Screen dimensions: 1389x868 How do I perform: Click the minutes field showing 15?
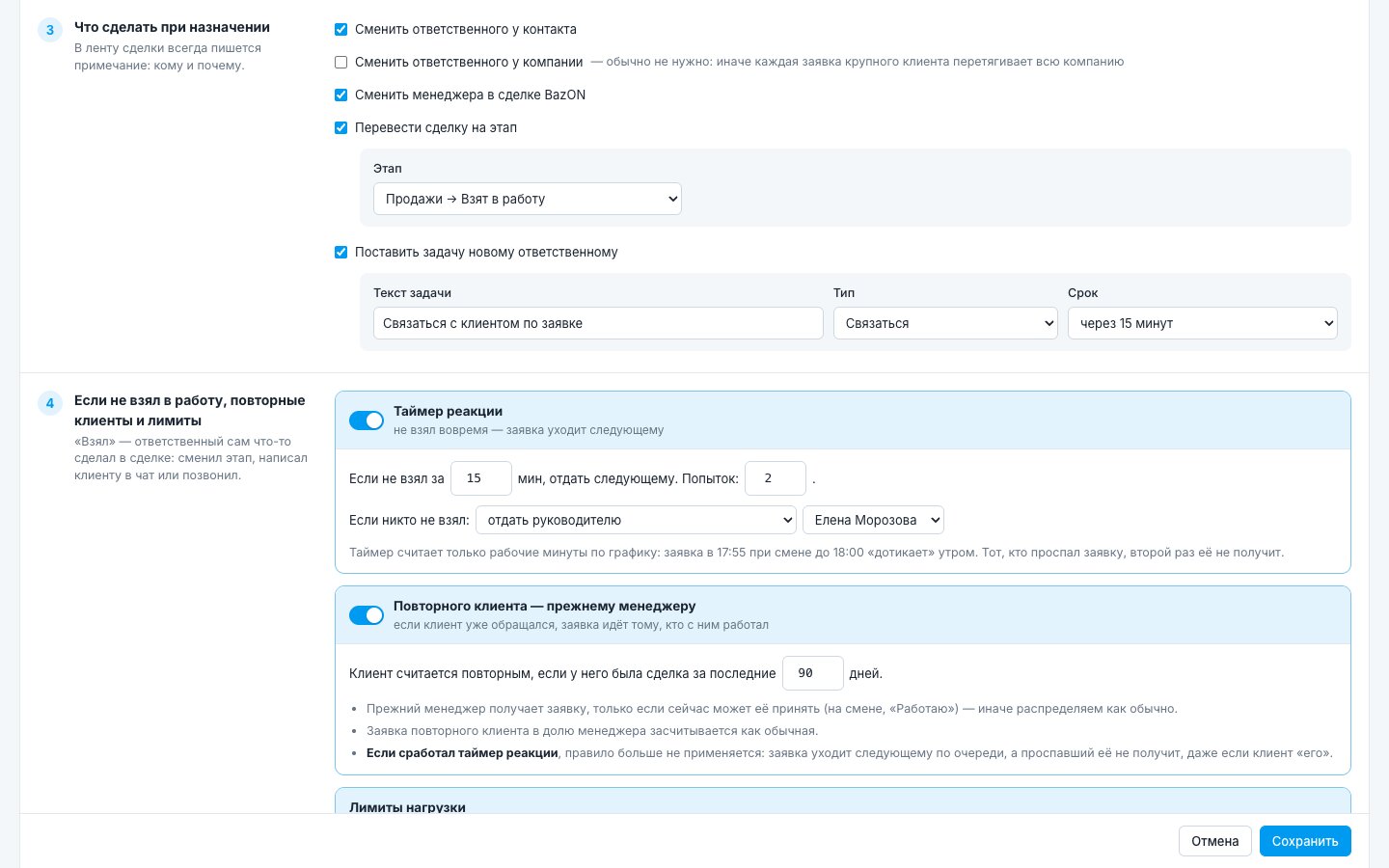click(x=481, y=478)
